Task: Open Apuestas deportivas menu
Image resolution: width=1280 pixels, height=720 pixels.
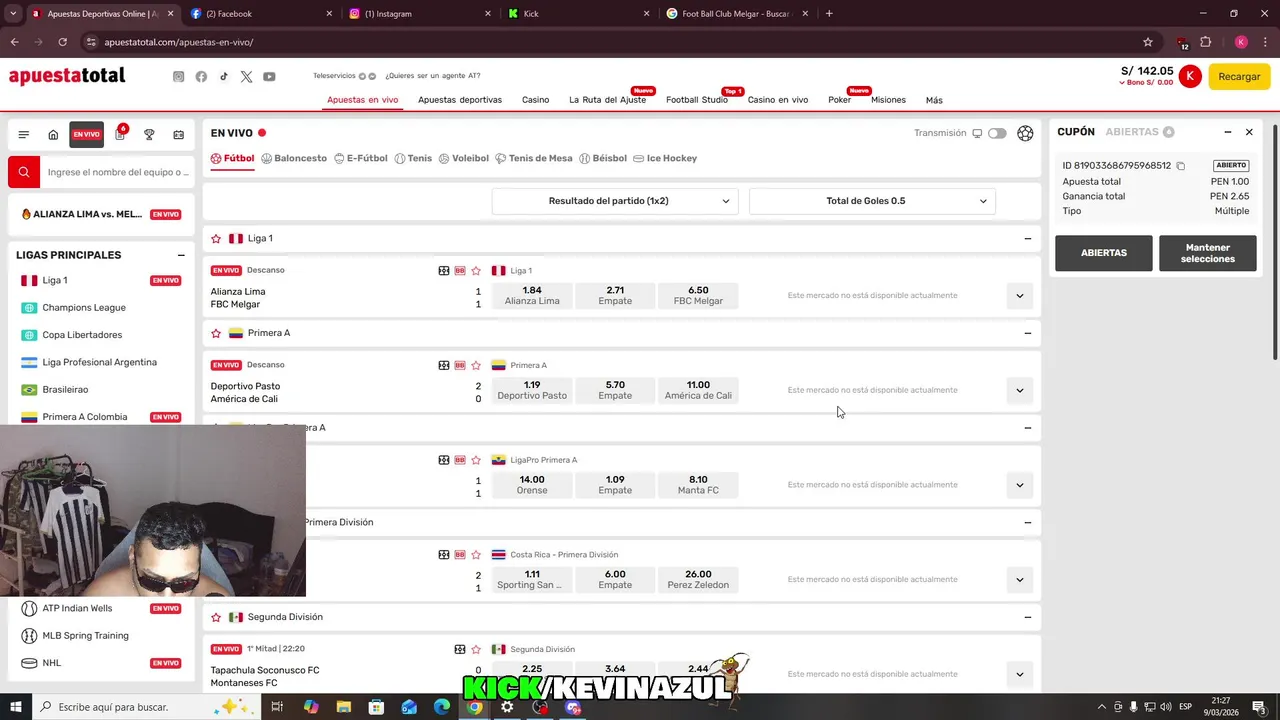Action: [460, 100]
